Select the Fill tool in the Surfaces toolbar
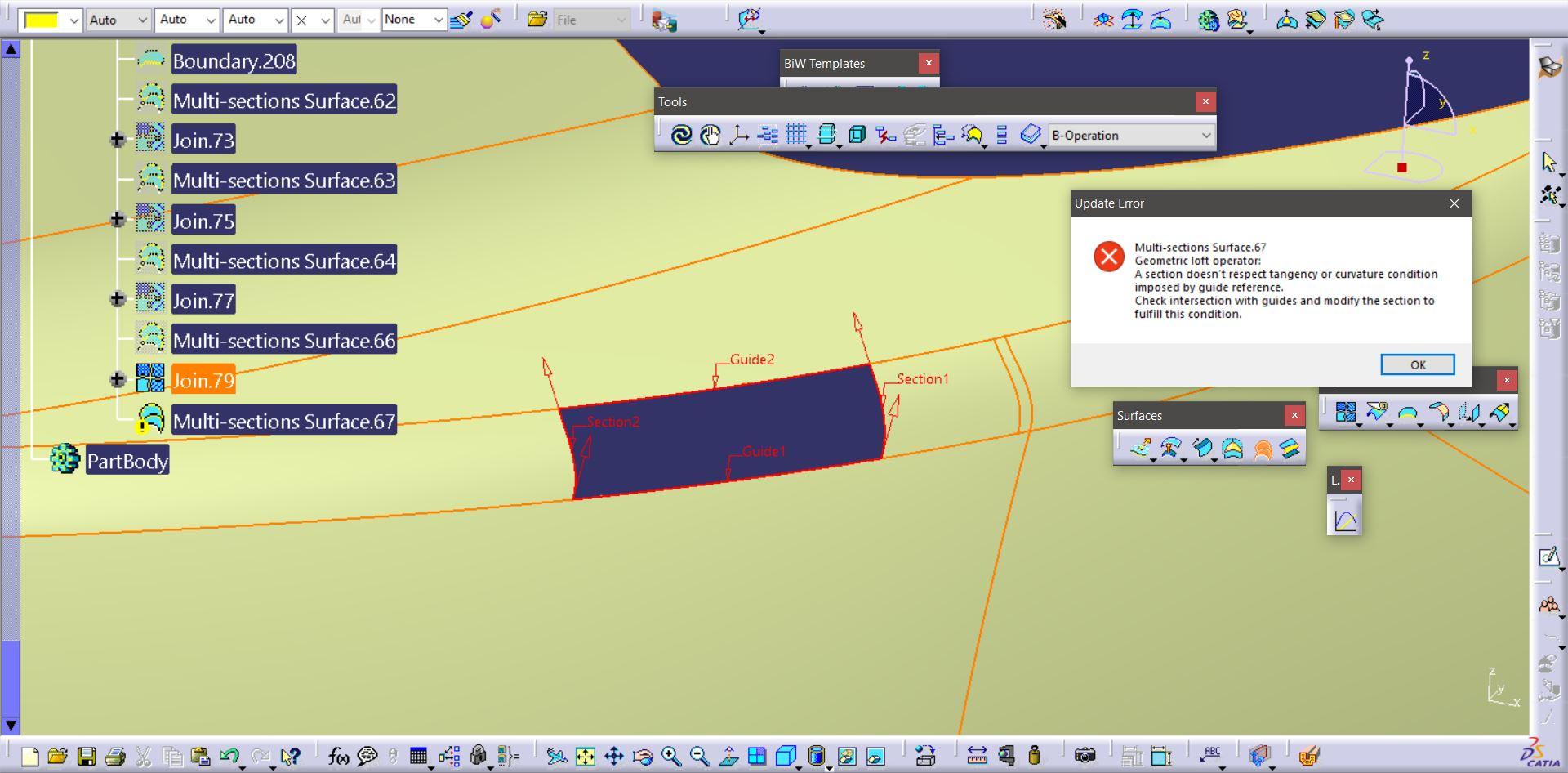 [x=1232, y=449]
